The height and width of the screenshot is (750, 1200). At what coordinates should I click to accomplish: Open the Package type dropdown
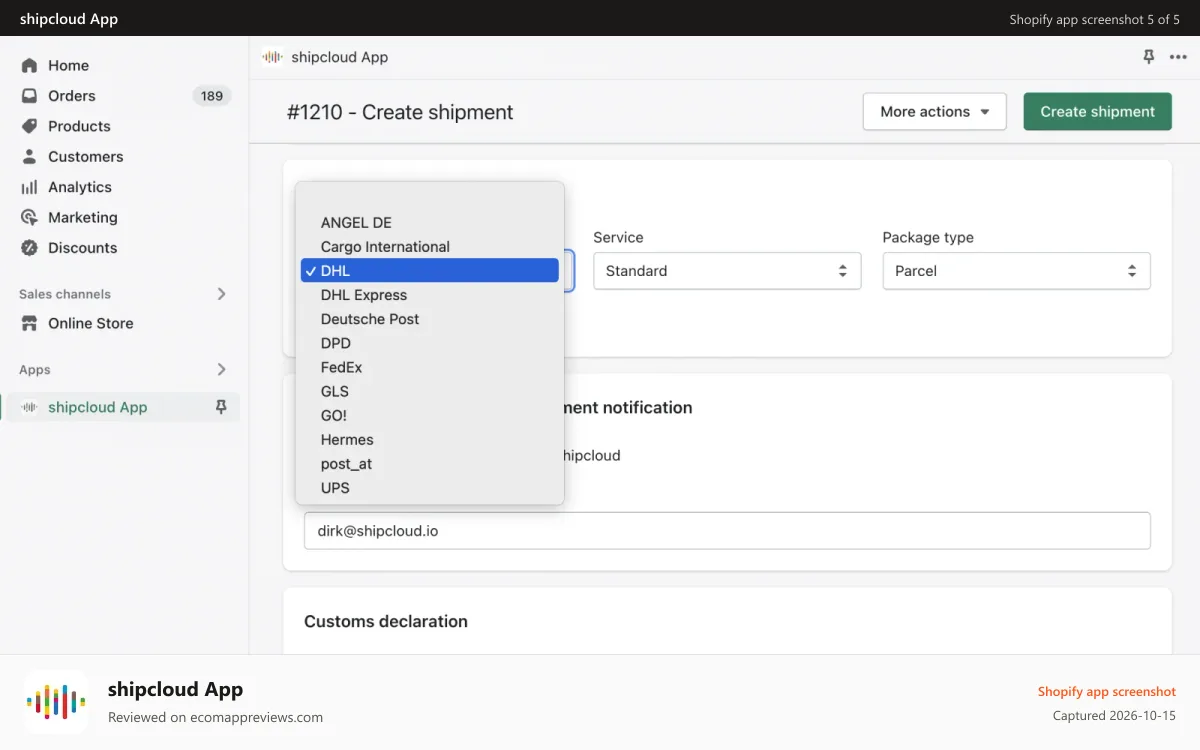pos(1016,271)
